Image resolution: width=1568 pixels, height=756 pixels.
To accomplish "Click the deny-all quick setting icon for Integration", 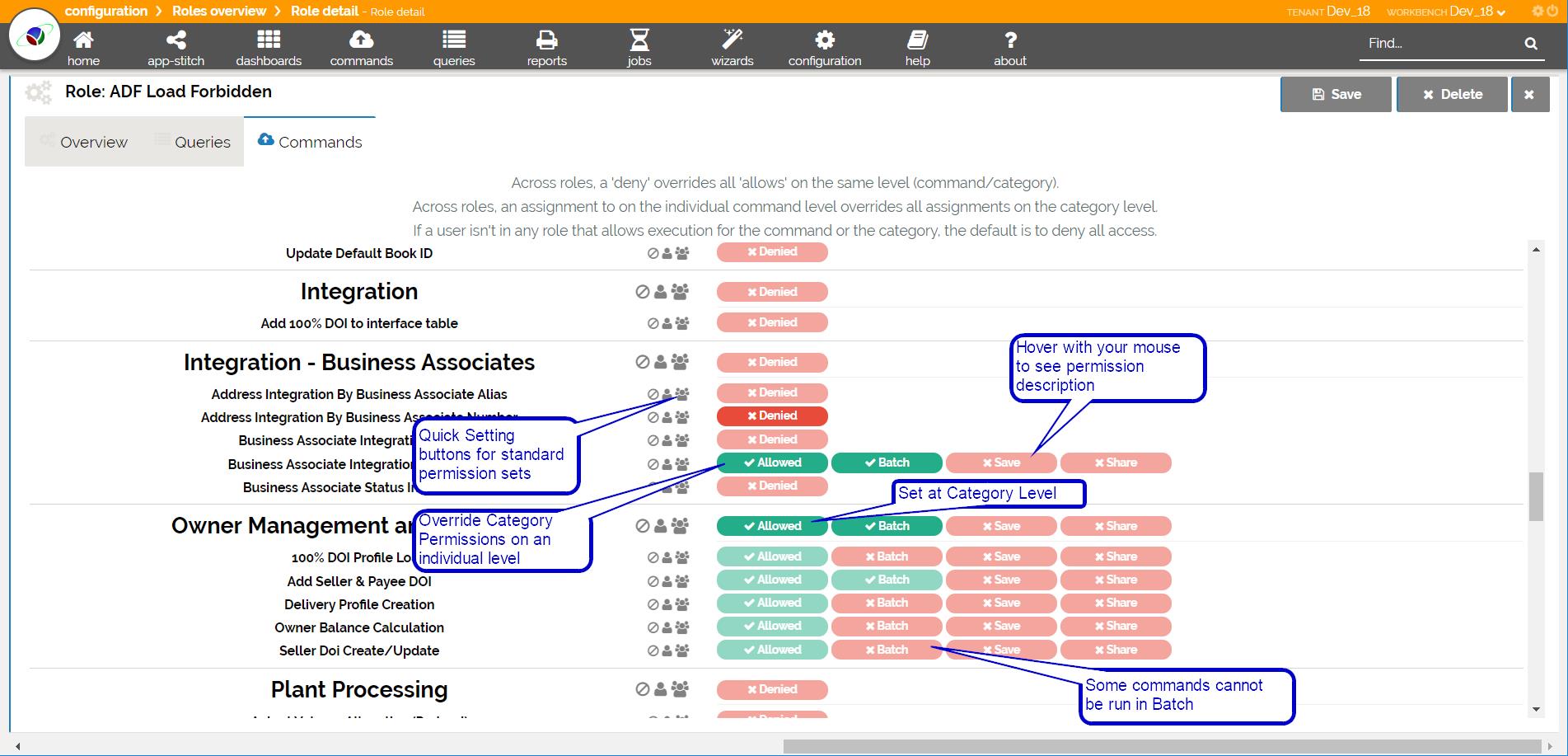I will click(643, 292).
